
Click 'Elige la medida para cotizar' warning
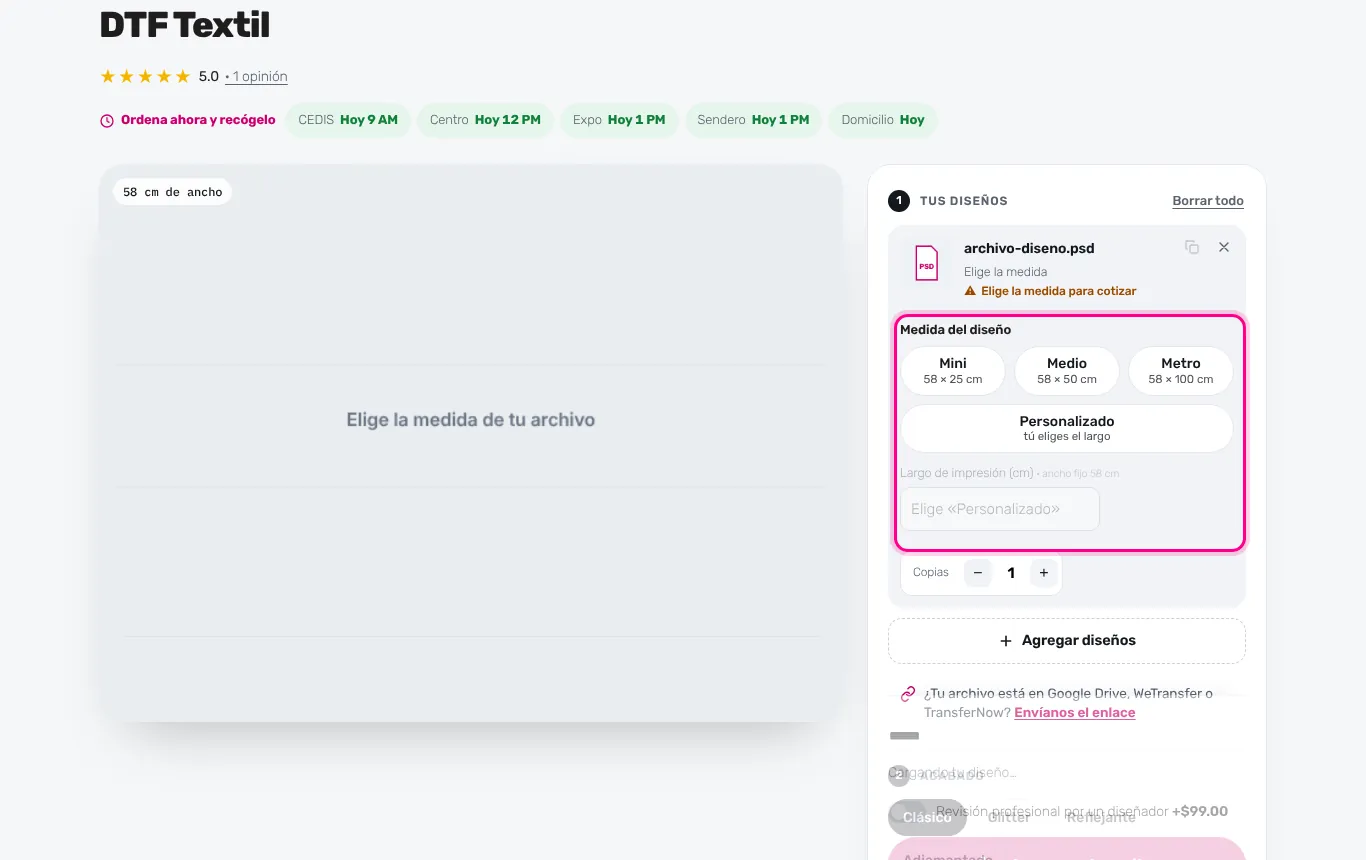(x=1050, y=291)
